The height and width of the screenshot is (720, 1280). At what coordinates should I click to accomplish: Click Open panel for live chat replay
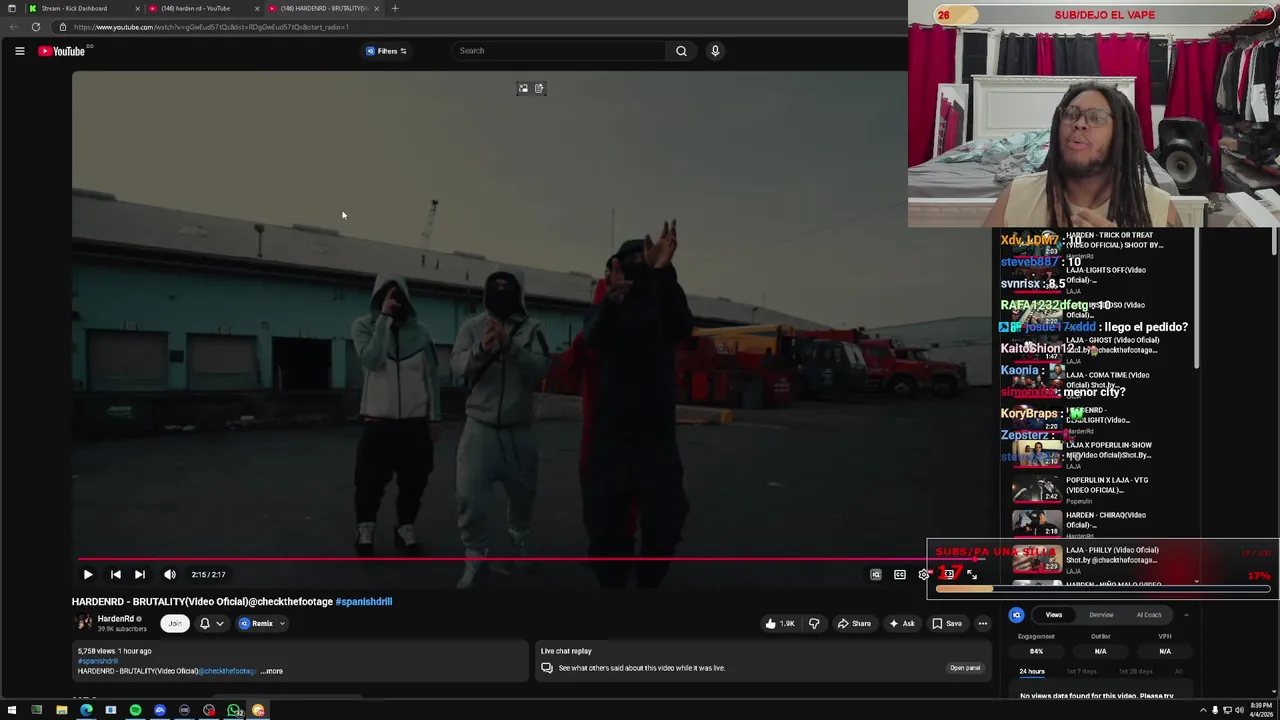click(965, 668)
